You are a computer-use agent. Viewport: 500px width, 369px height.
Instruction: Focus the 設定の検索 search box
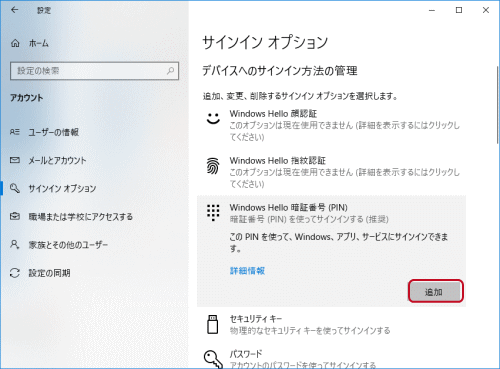pyautogui.click(x=94, y=71)
